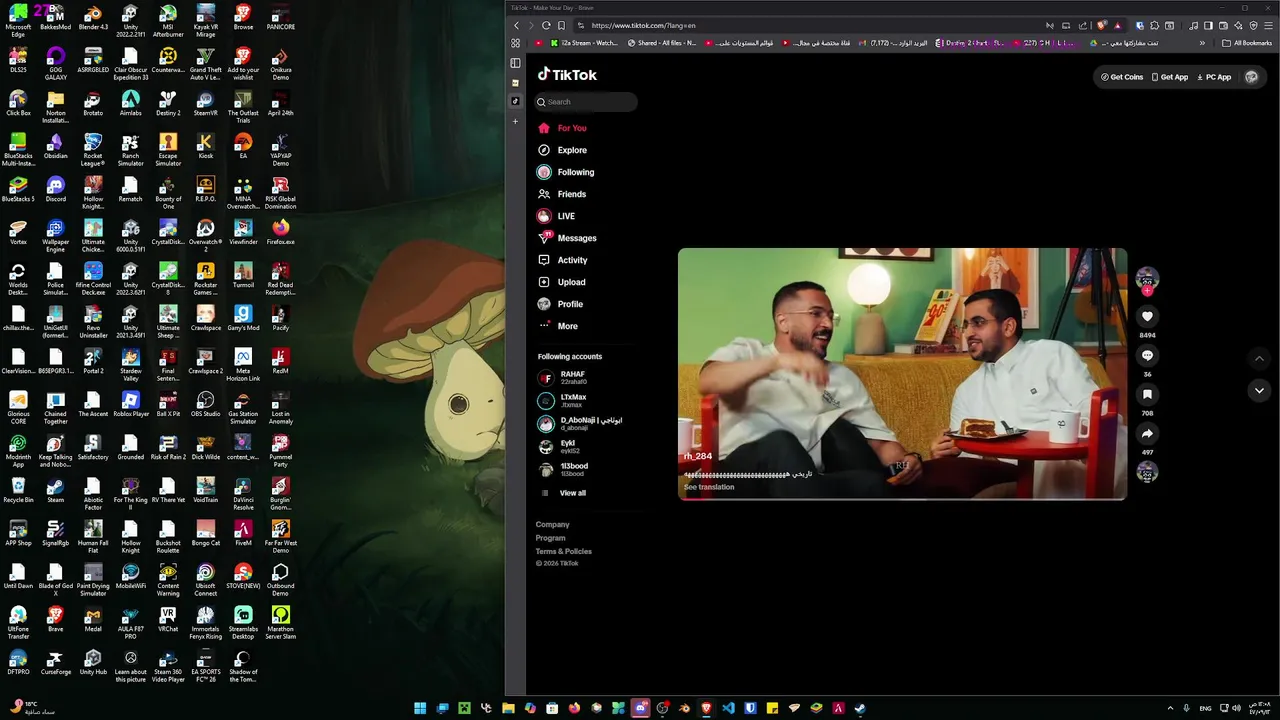Screen dimensions: 1280x720
Task: Open the Friends page
Action: point(563,194)
